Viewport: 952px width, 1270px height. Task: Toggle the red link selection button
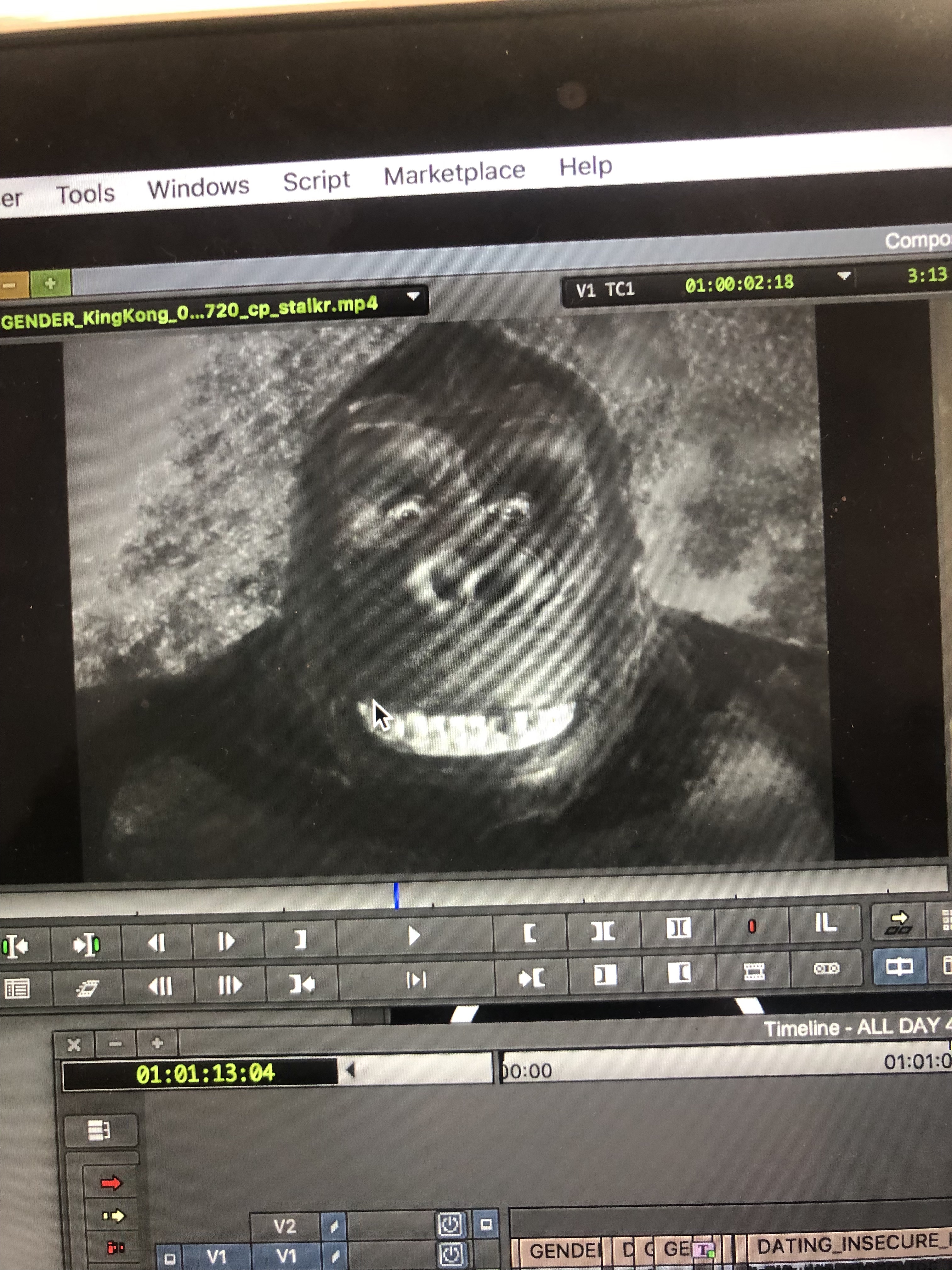[x=115, y=1247]
